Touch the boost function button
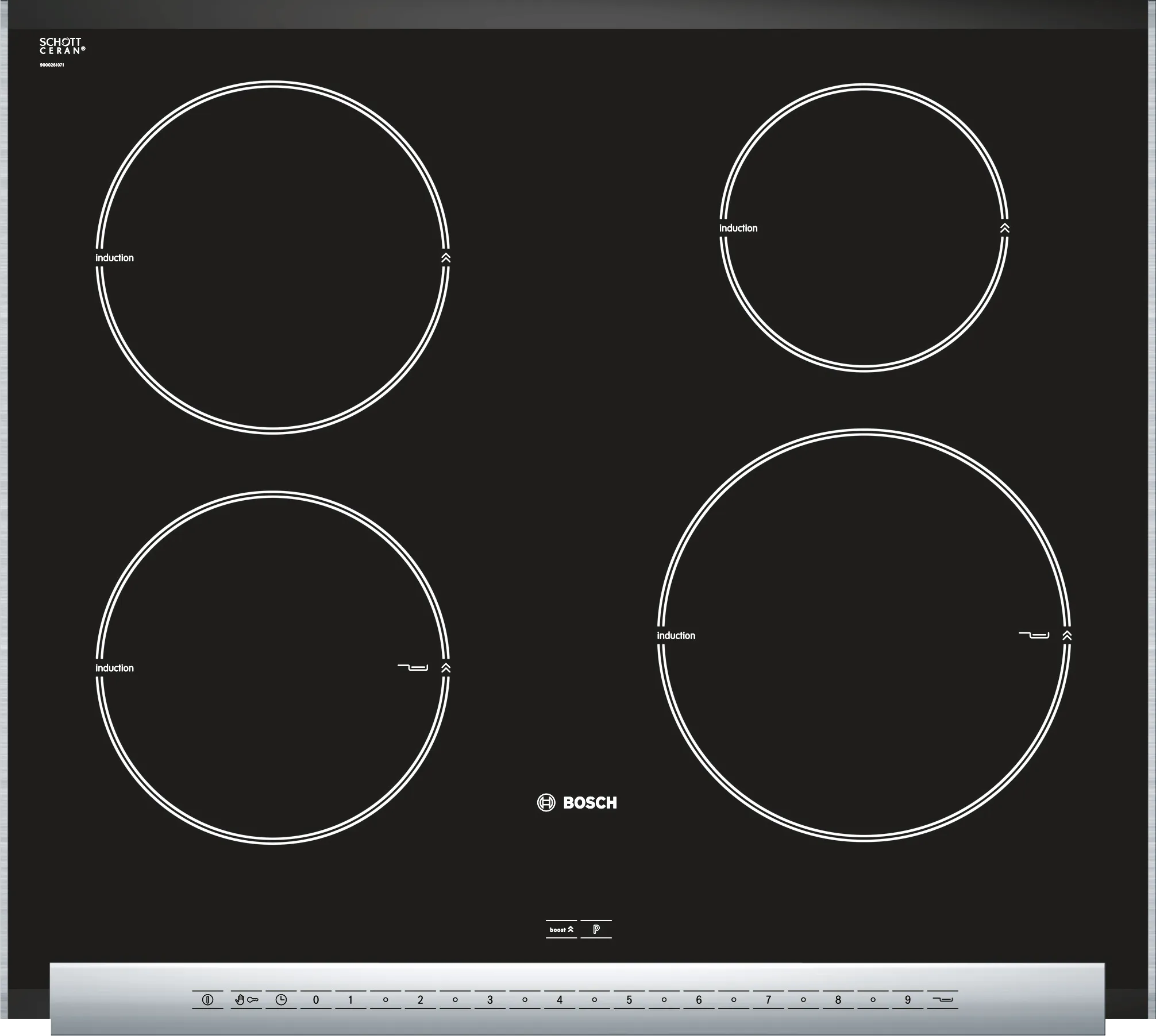The width and height of the screenshot is (1156, 1036). 561,929
